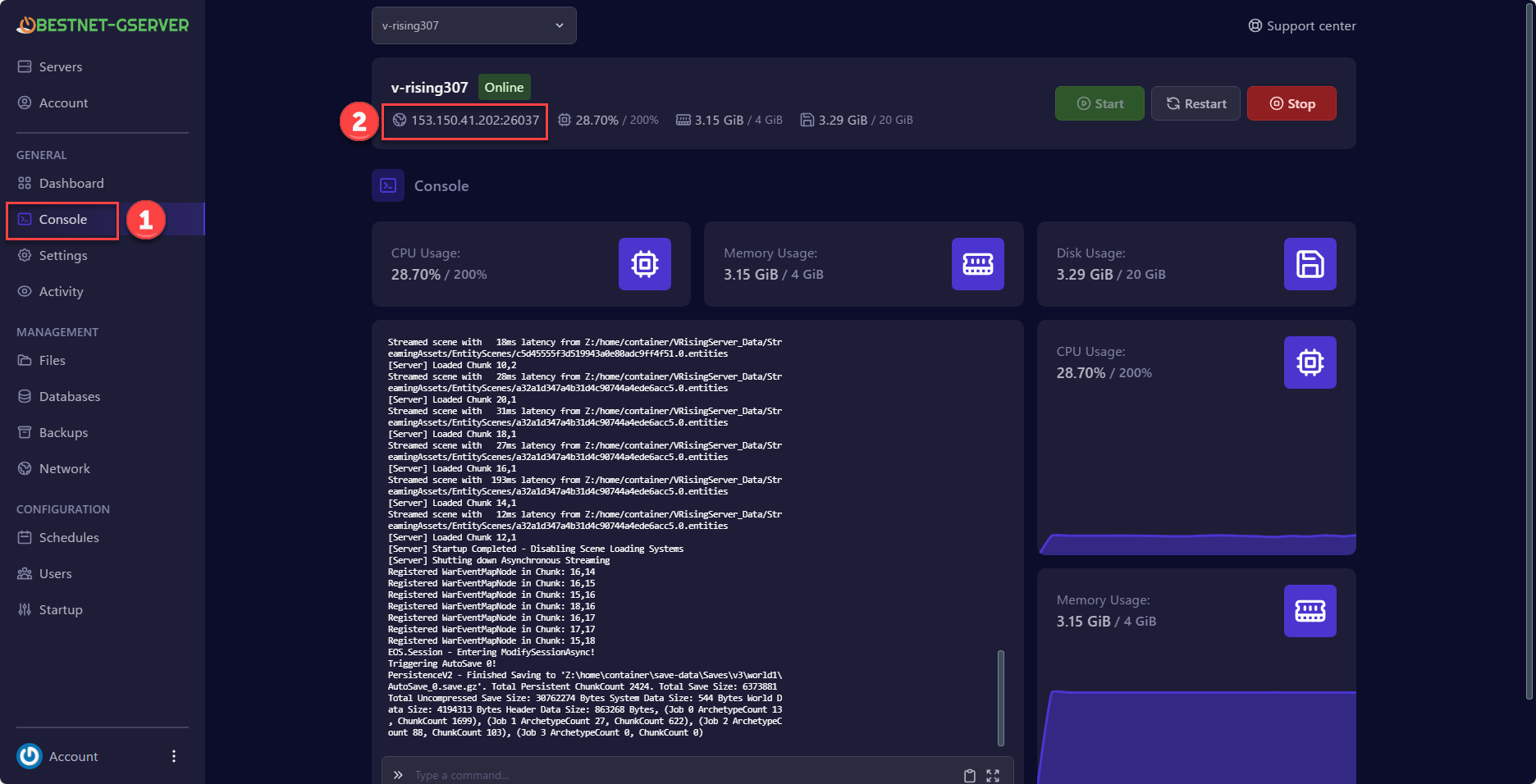Click the Users group icon
The width and height of the screenshot is (1536, 784).
coord(25,573)
